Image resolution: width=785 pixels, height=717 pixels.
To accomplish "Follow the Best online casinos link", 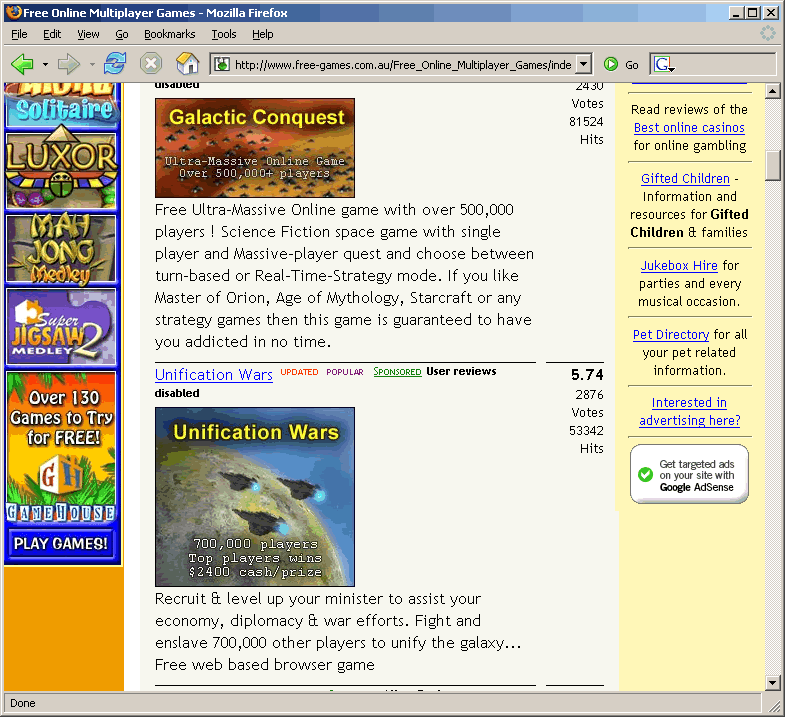I will point(689,128).
